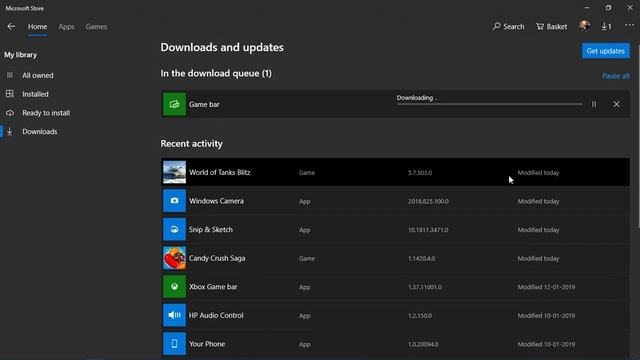Open the three-dot more menu
The height and width of the screenshot is (360, 640).
point(629,26)
